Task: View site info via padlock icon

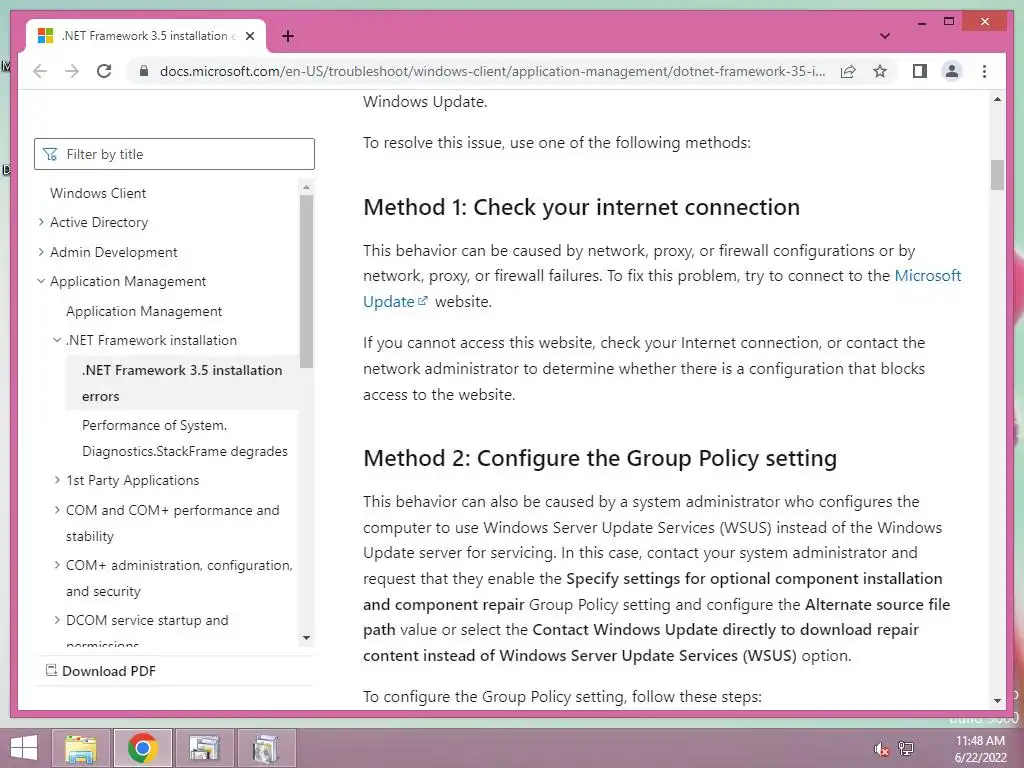Action: [144, 71]
